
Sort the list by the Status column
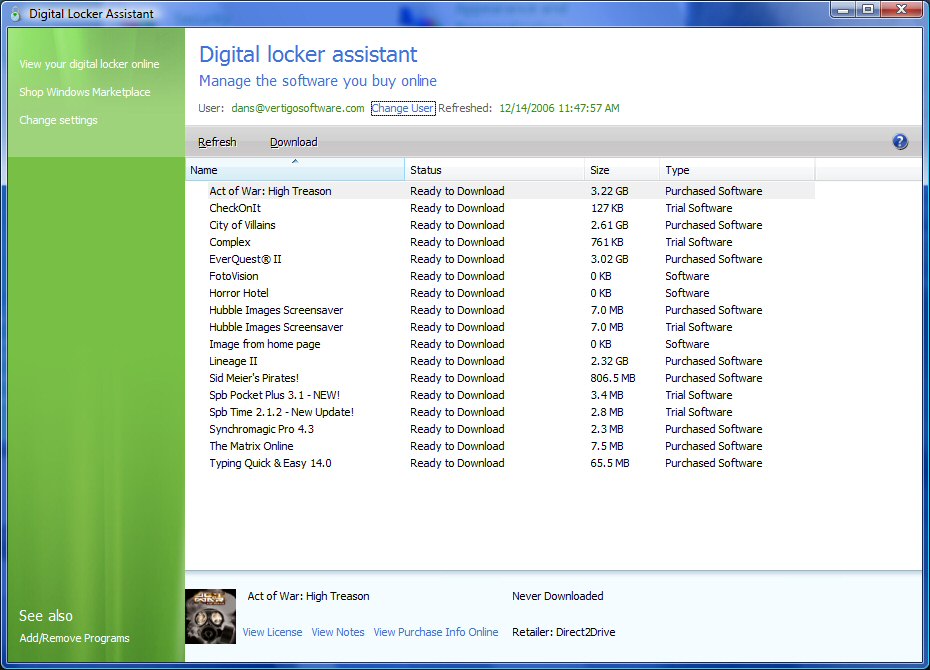point(495,170)
